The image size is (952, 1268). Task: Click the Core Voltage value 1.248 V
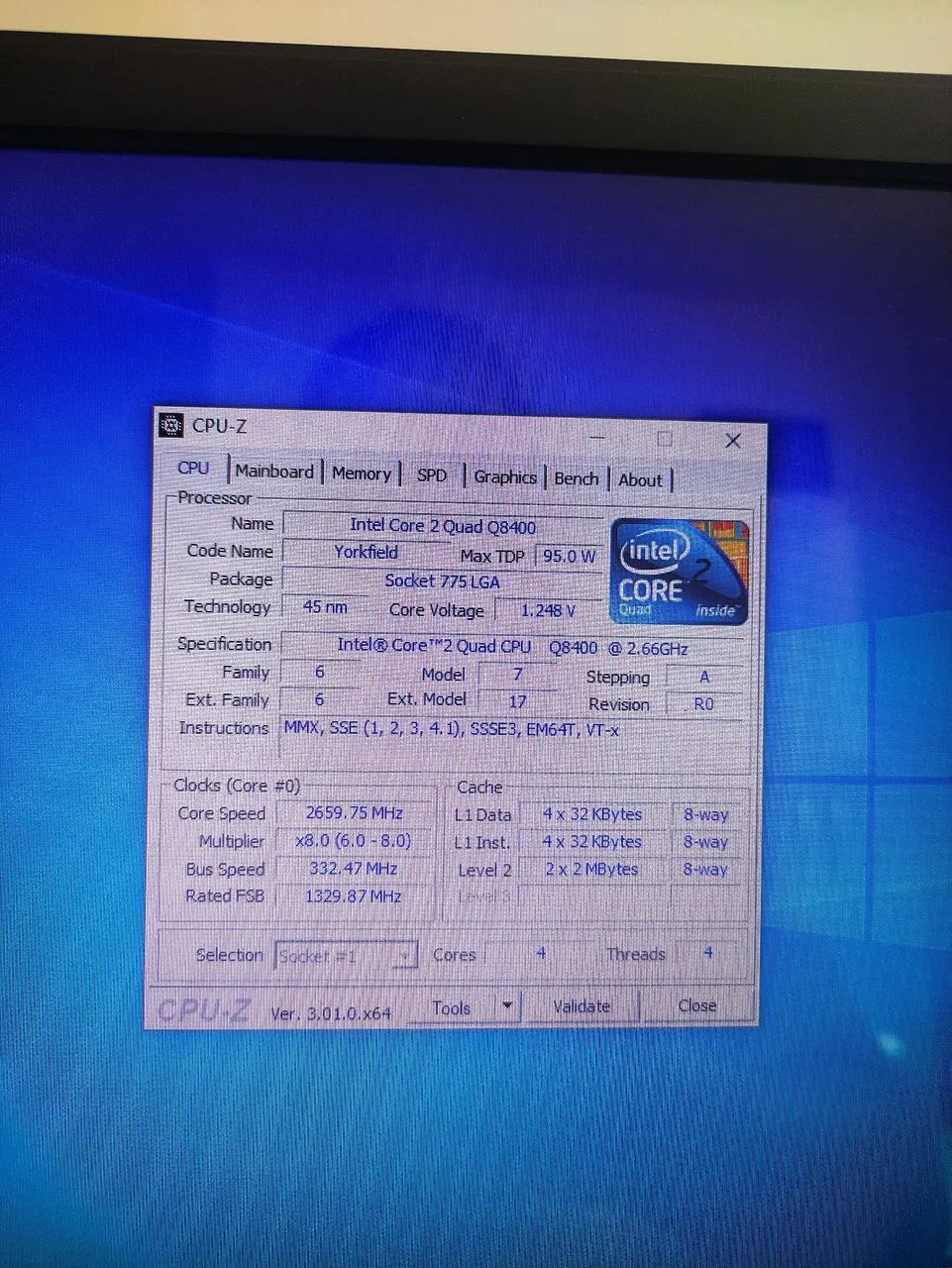548,610
